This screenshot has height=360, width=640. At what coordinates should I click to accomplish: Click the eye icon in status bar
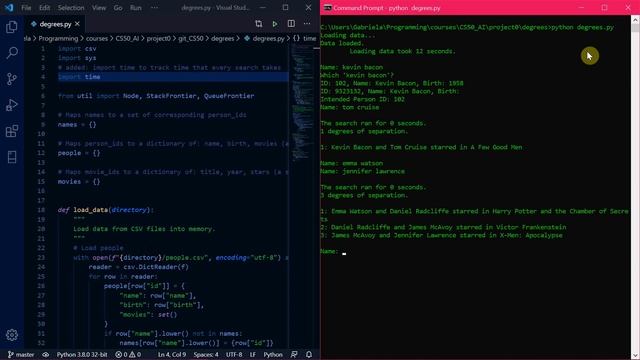coord(46,354)
